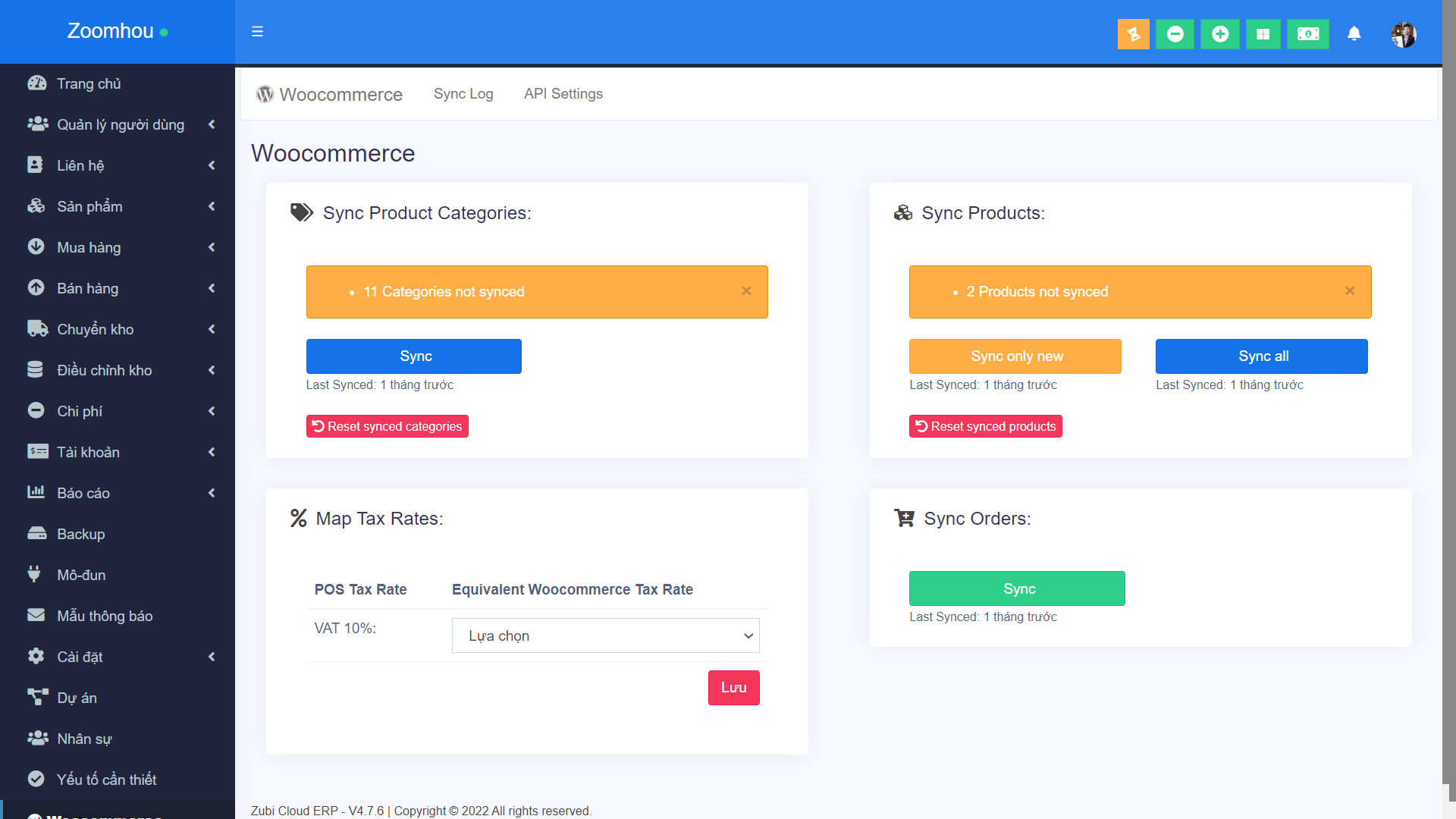Expand Chuyển kho submenu chevron
The image size is (1456, 819).
coord(212,329)
